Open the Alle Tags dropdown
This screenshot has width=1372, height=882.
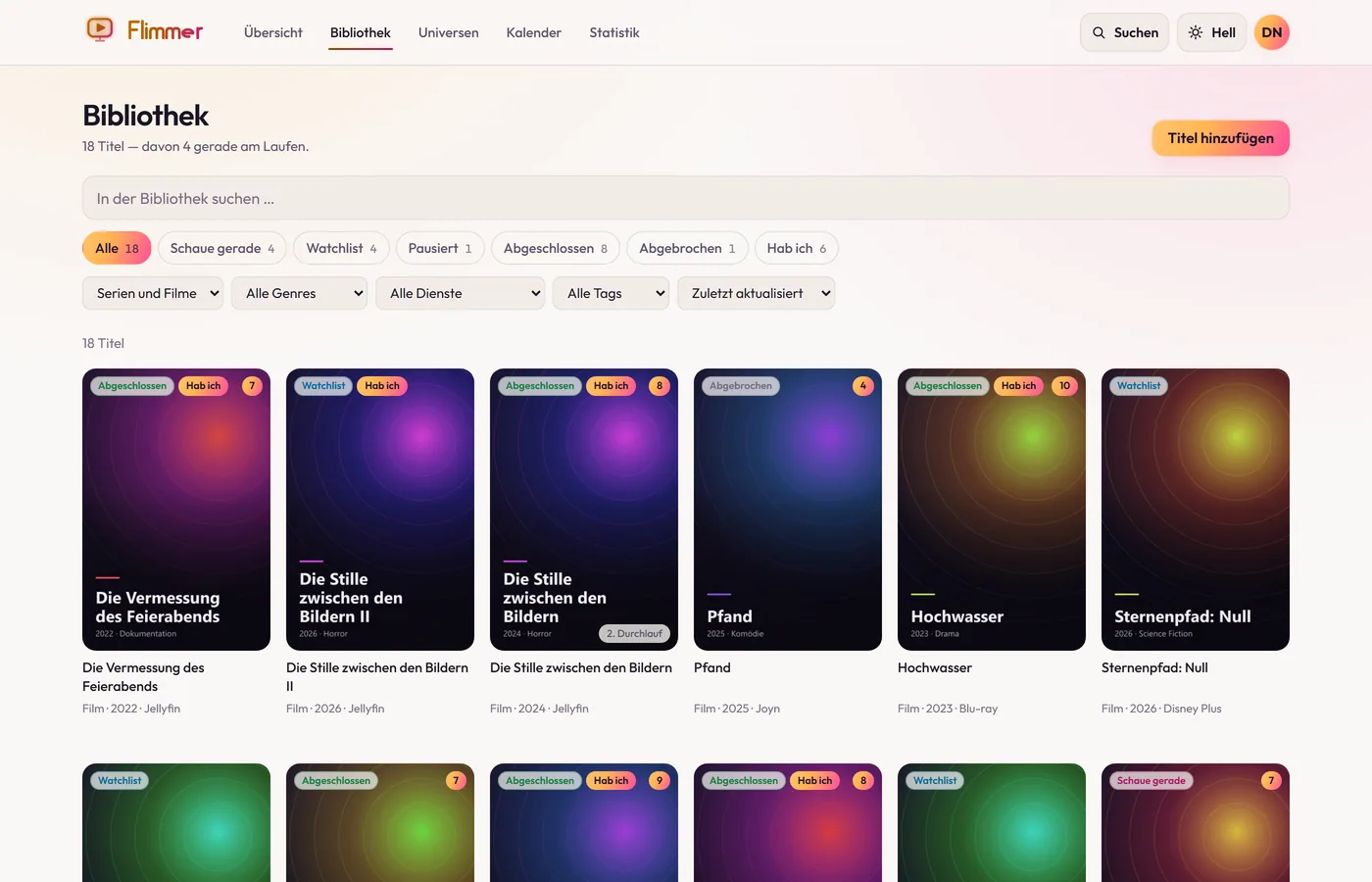tap(611, 293)
